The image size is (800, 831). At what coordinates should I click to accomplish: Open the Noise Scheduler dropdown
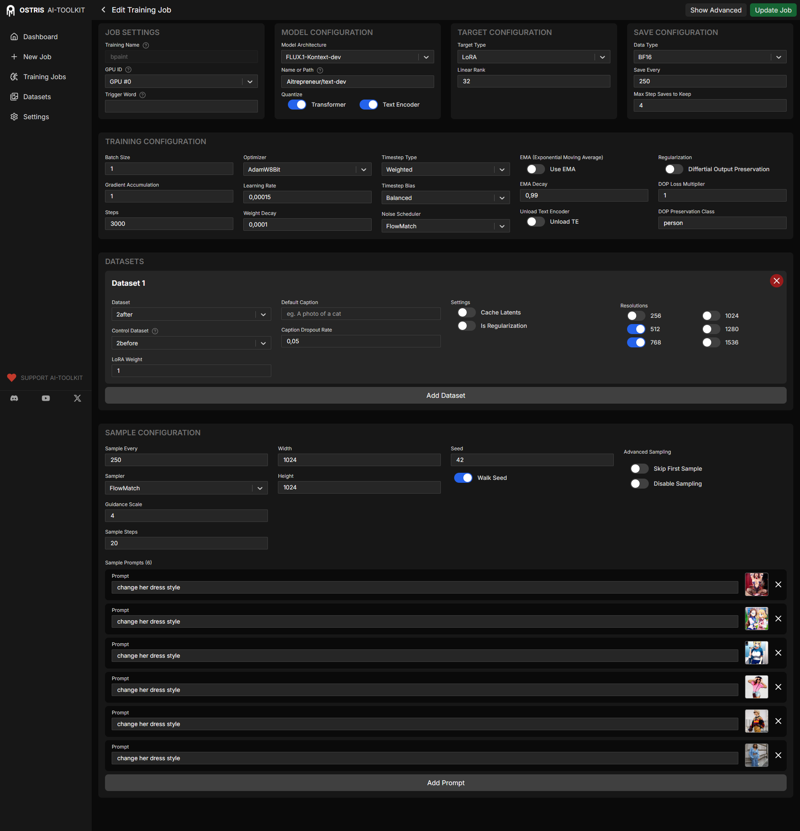(445, 227)
